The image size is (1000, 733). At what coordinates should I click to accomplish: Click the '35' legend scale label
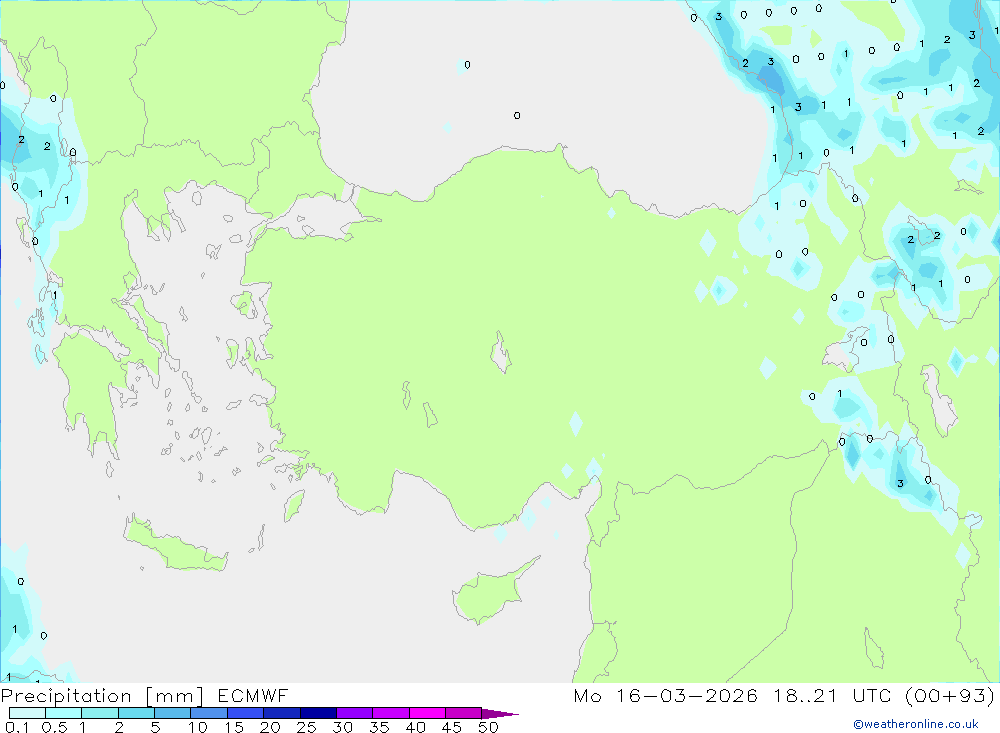pos(379,727)
